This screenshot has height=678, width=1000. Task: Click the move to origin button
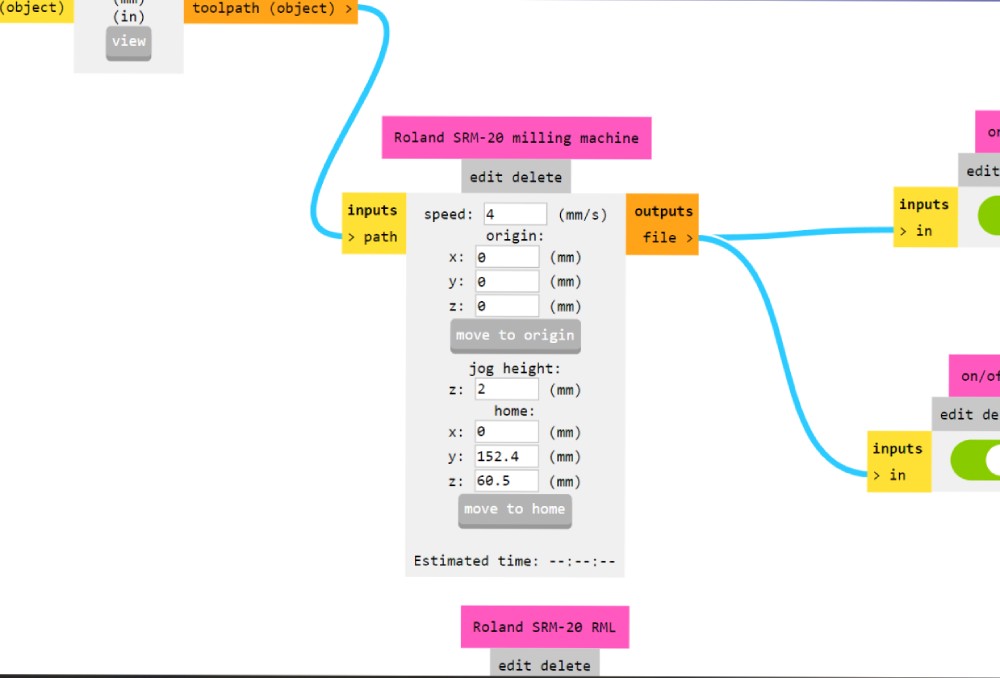pos(515,336)
